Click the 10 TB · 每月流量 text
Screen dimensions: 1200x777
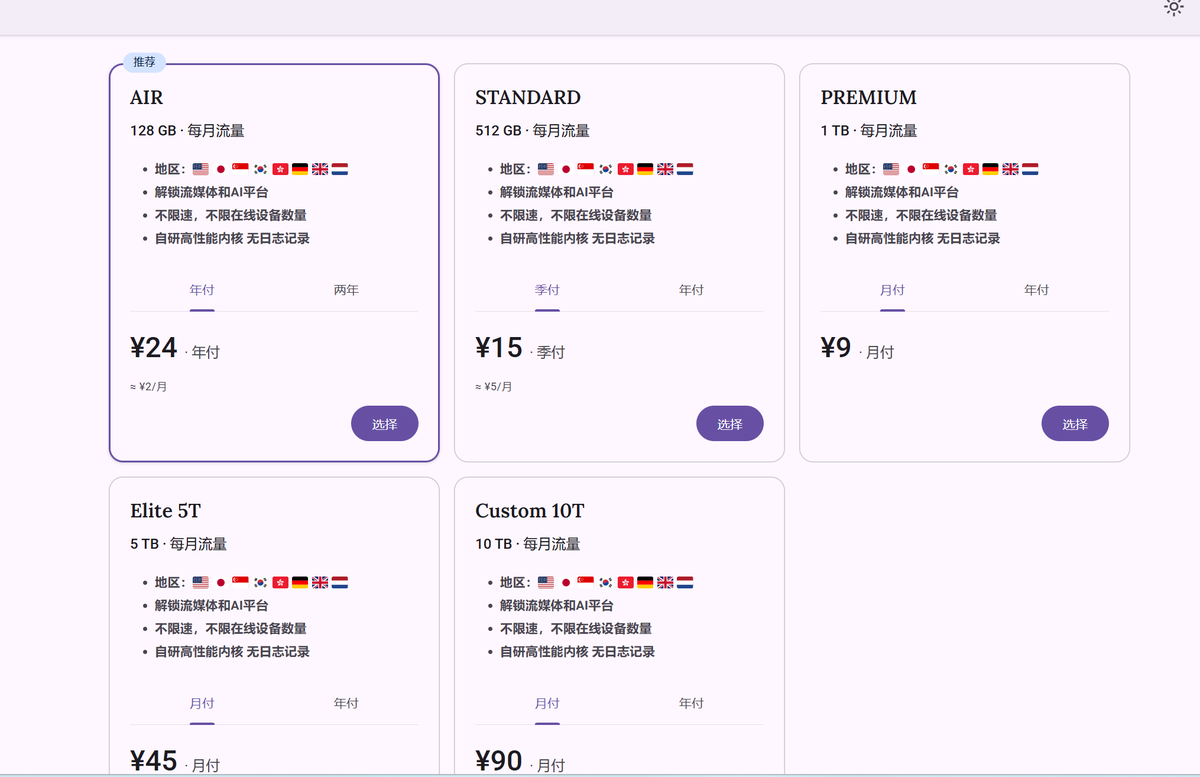point(528,544)
